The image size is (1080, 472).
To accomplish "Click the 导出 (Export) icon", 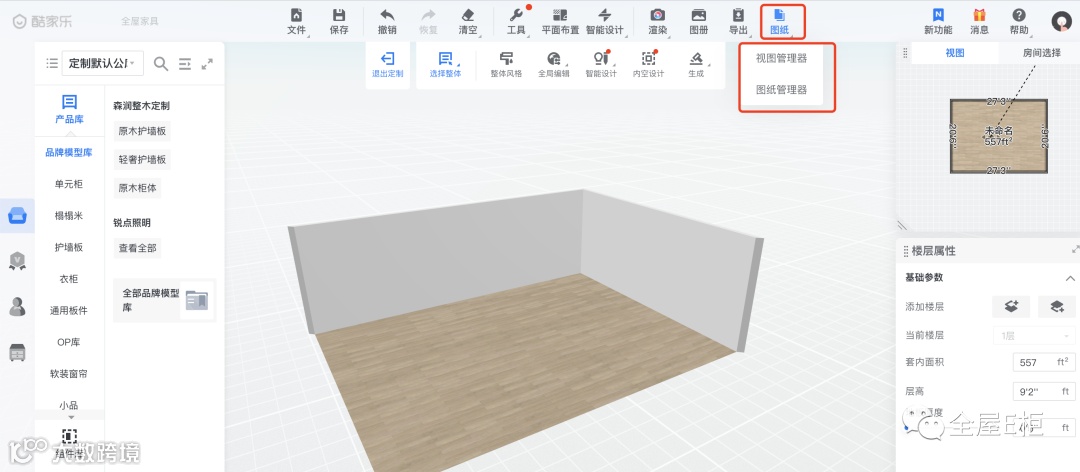I will tap(738, 21).
